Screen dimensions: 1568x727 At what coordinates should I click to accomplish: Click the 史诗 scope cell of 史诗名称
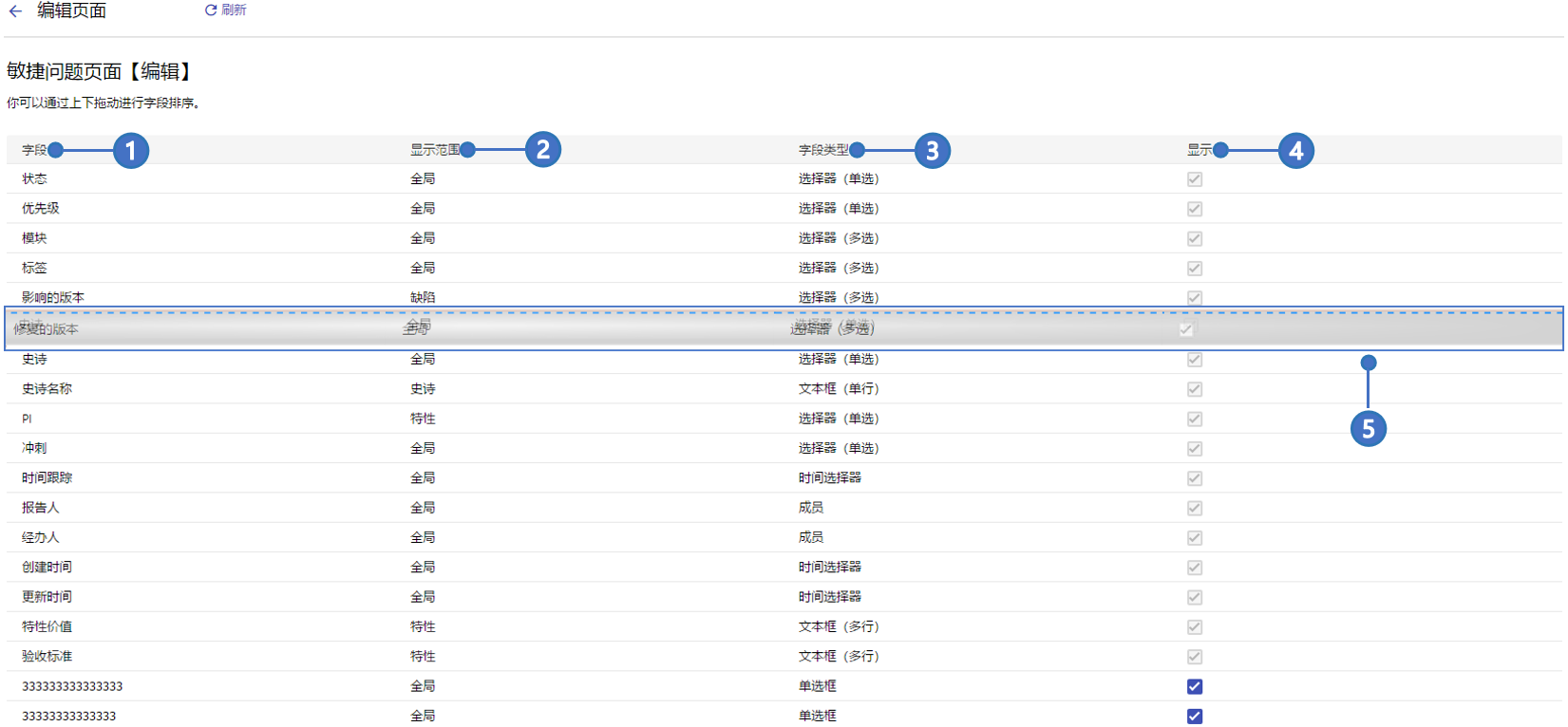click(x=423, y=388)
